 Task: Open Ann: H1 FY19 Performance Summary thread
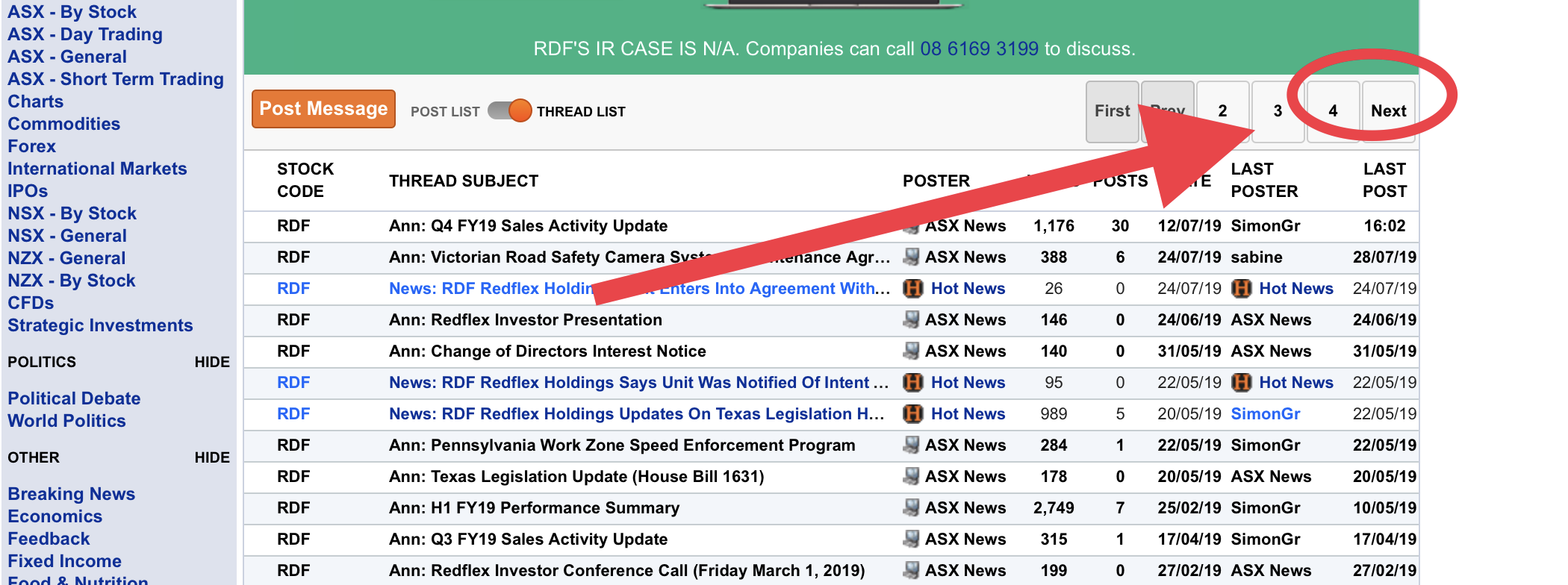tap(534, 508)
